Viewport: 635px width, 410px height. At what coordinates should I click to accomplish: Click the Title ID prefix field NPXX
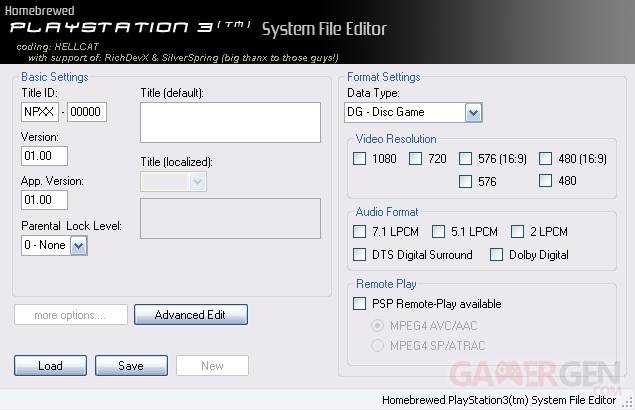[40, 112]
